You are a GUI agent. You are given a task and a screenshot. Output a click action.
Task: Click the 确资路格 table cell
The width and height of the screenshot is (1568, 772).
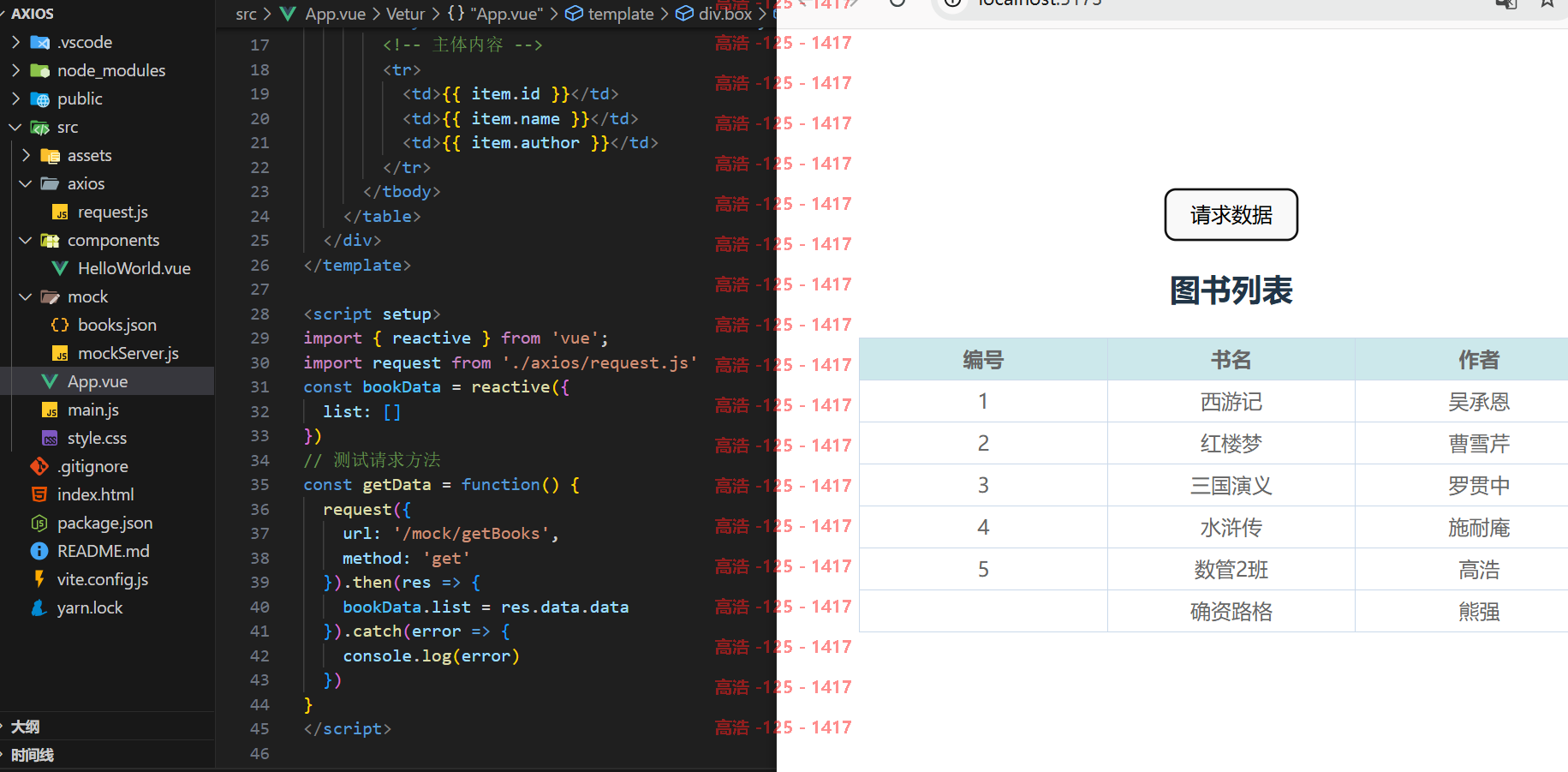[1231, 612]
